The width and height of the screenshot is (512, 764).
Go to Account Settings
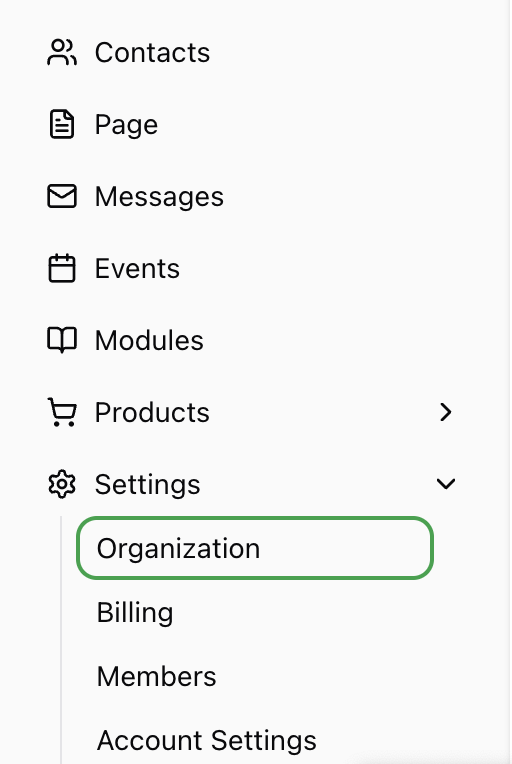pyautogui.click(x=207, y=741)
